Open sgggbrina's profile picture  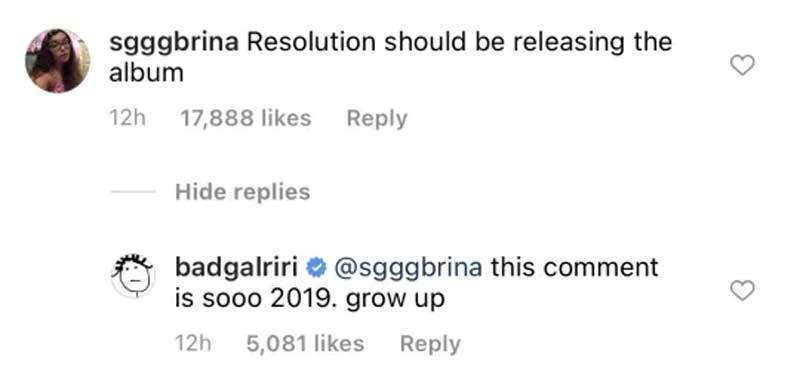57,61
